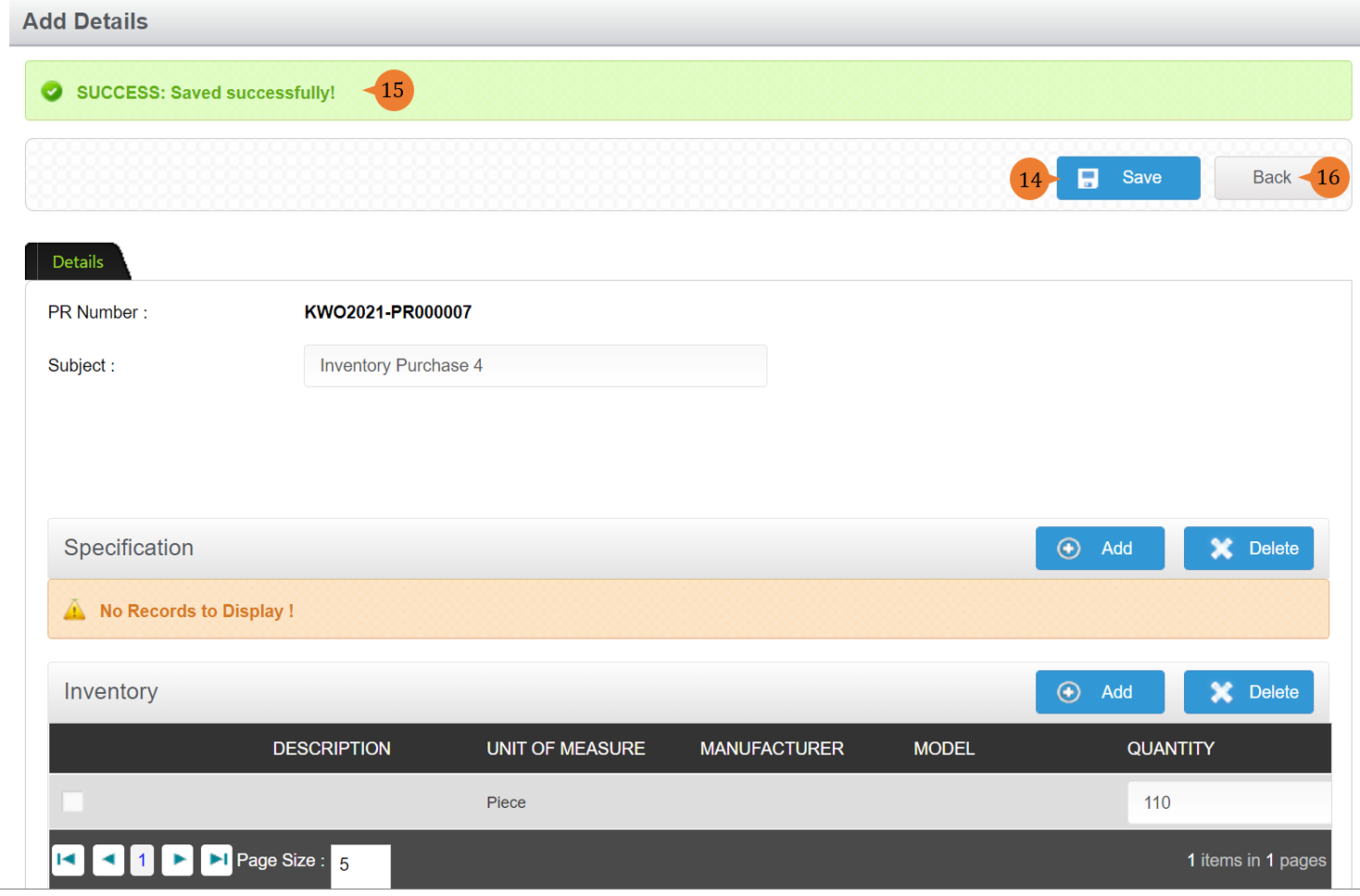The height and width of the screenshot is (896, 1360).
Task: Change the Page Size field value
Action: tap(360, 865)
